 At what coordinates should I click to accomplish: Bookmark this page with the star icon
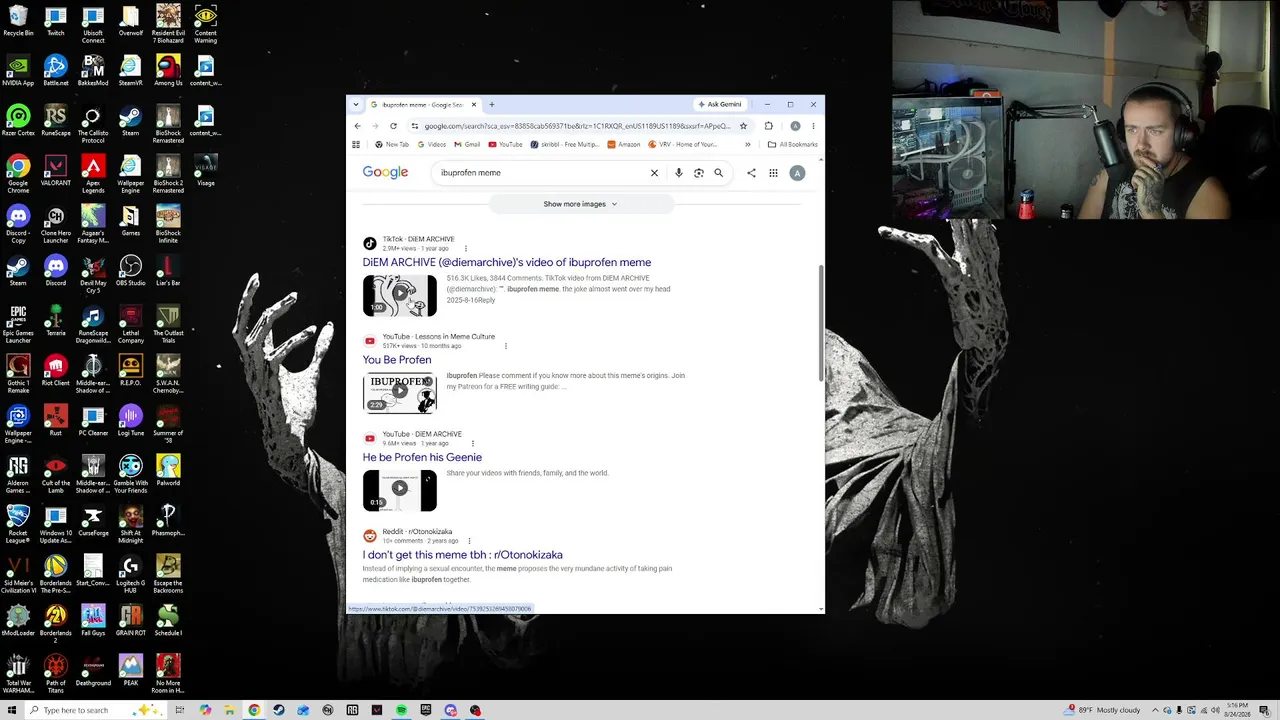pyautogui.click(x=743, y=126)
